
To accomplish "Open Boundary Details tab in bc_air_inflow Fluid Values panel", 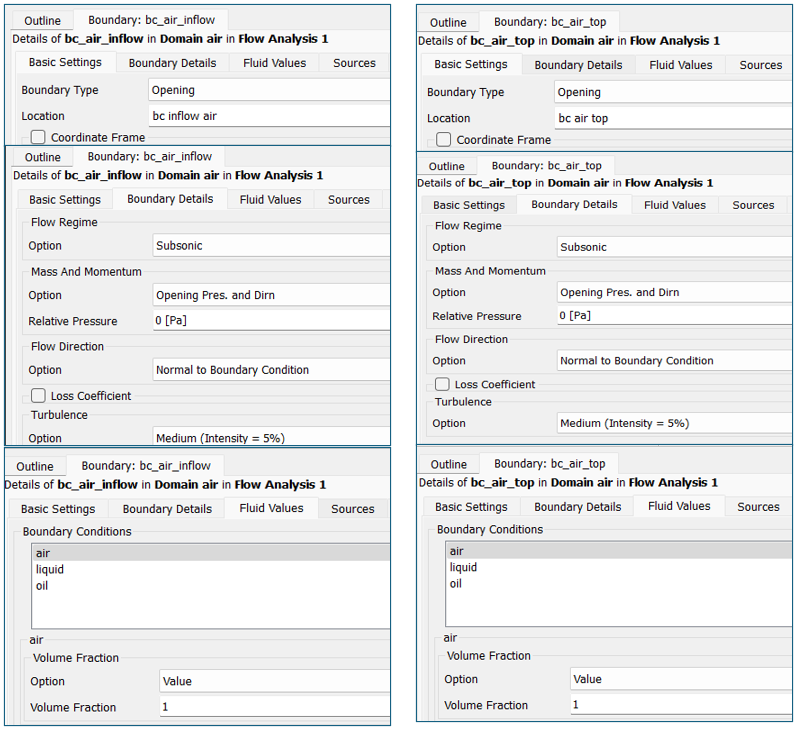I will (167, 509).
